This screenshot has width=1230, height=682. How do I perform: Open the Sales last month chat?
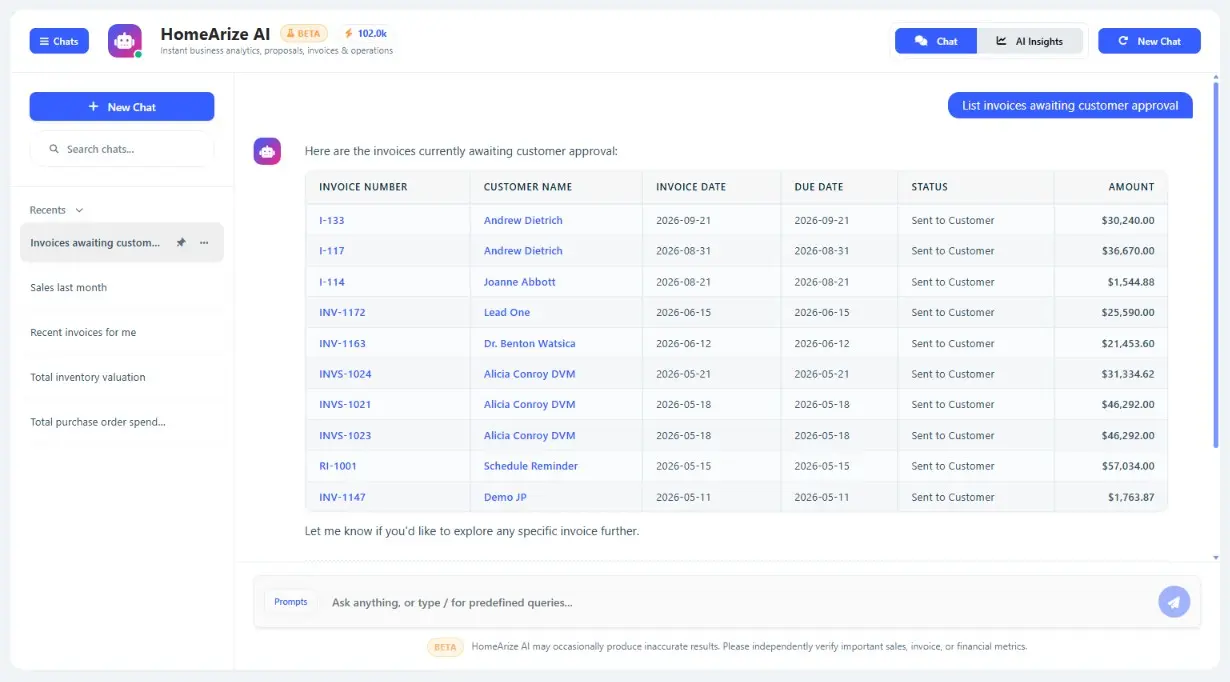(122, 288)
